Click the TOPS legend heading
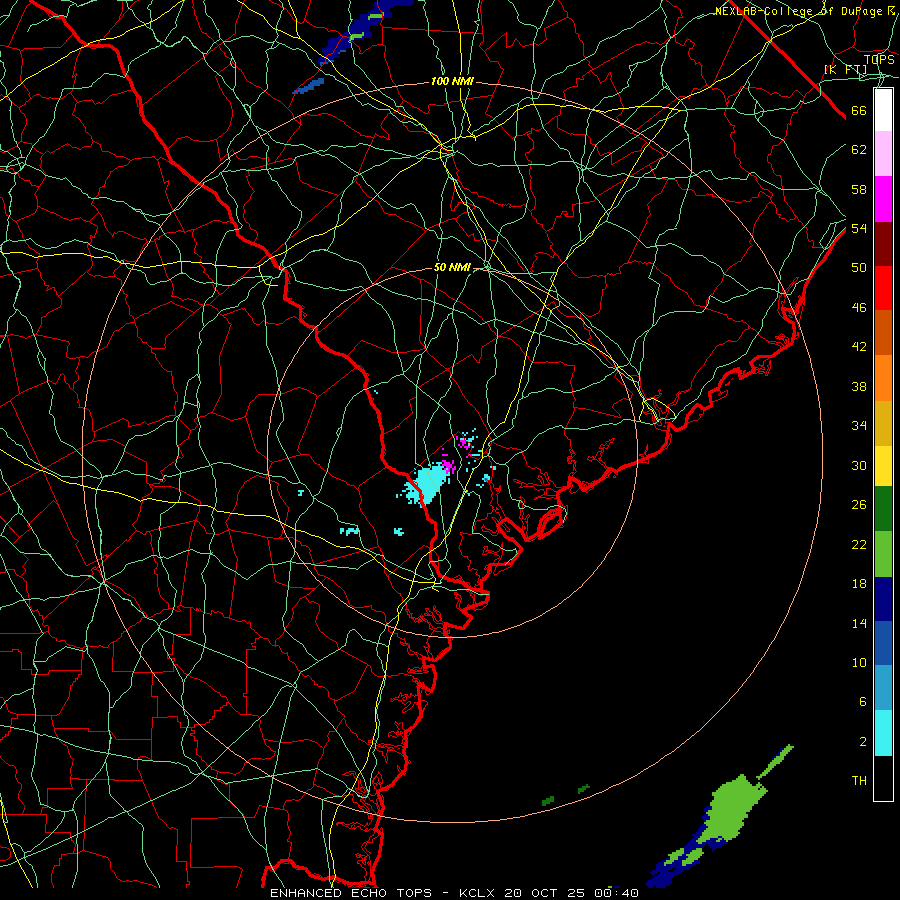The height and width of the screenshot is (900, 900). click(879, 60)
